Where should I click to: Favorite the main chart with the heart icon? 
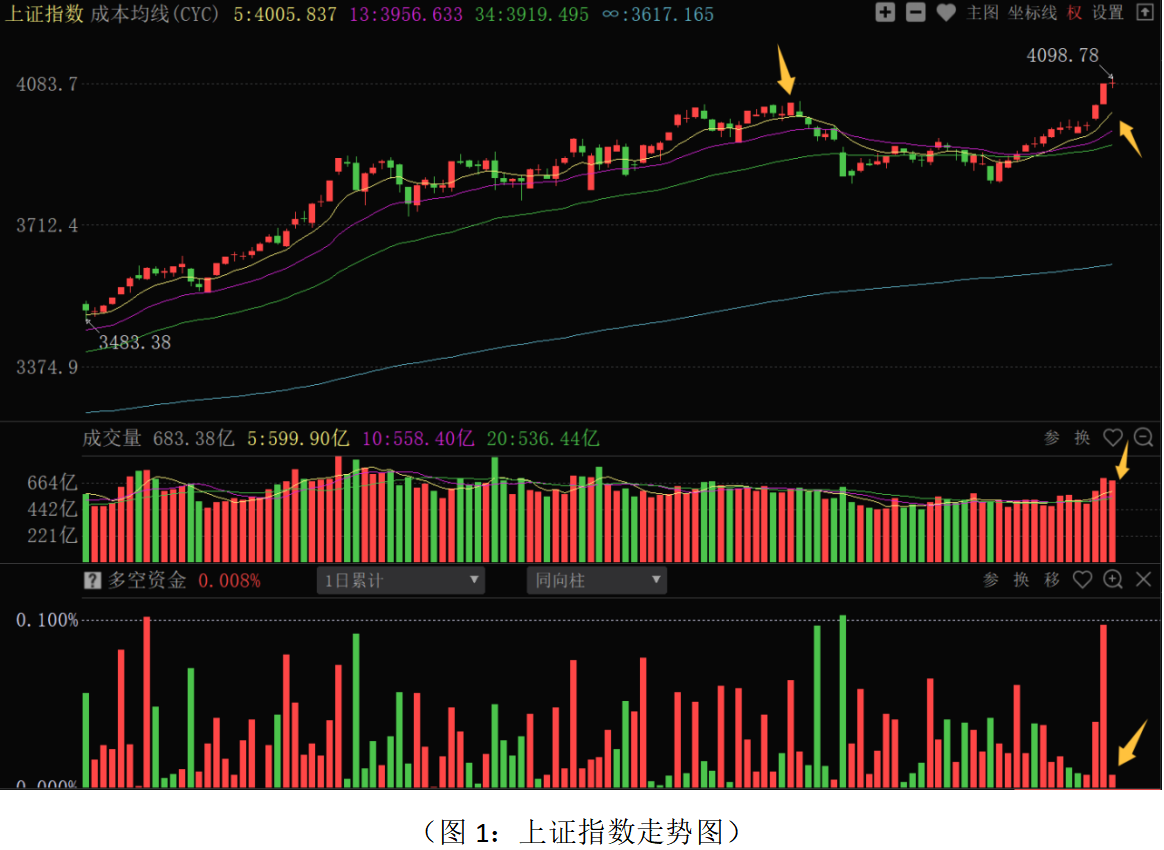946,13
